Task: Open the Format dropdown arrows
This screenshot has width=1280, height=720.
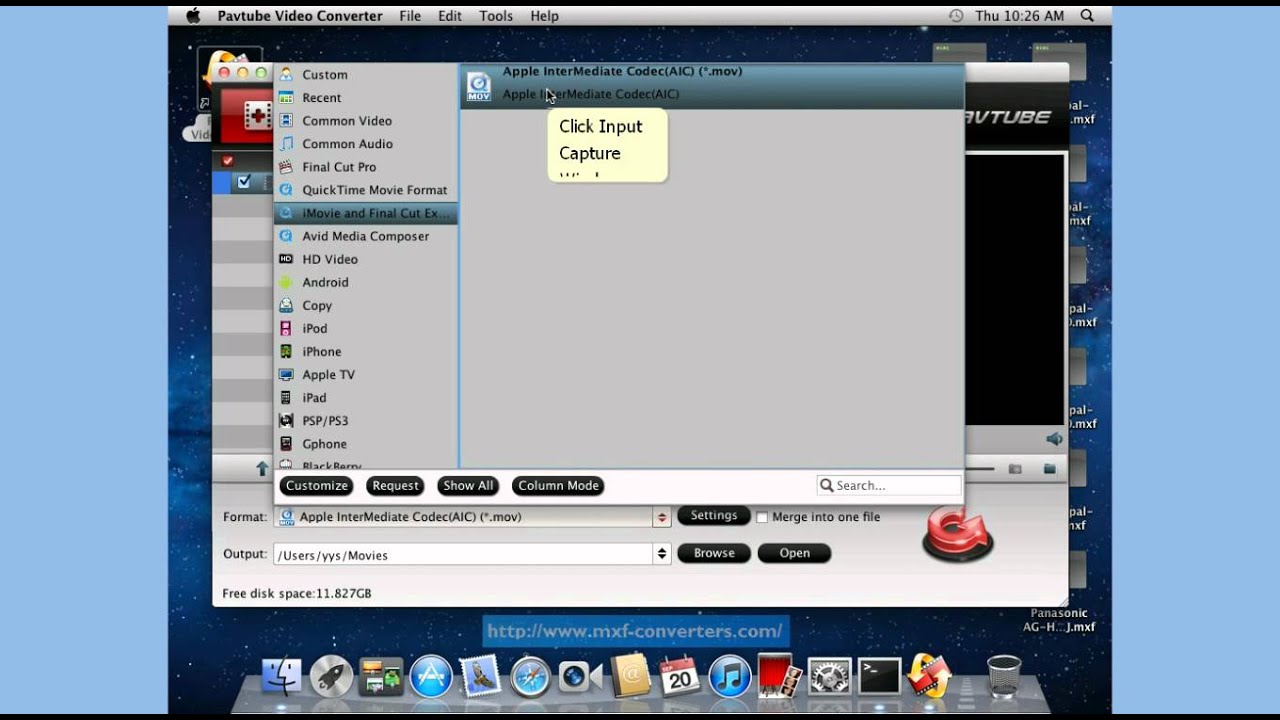Action: (x=662, y=517)
